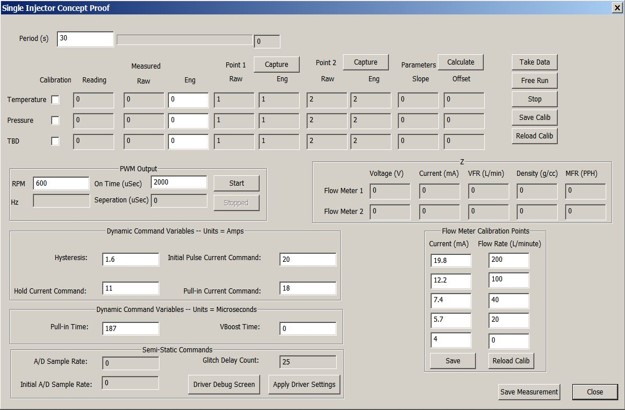
Task: Click the flow rate field showing 200
Action: 509,260
